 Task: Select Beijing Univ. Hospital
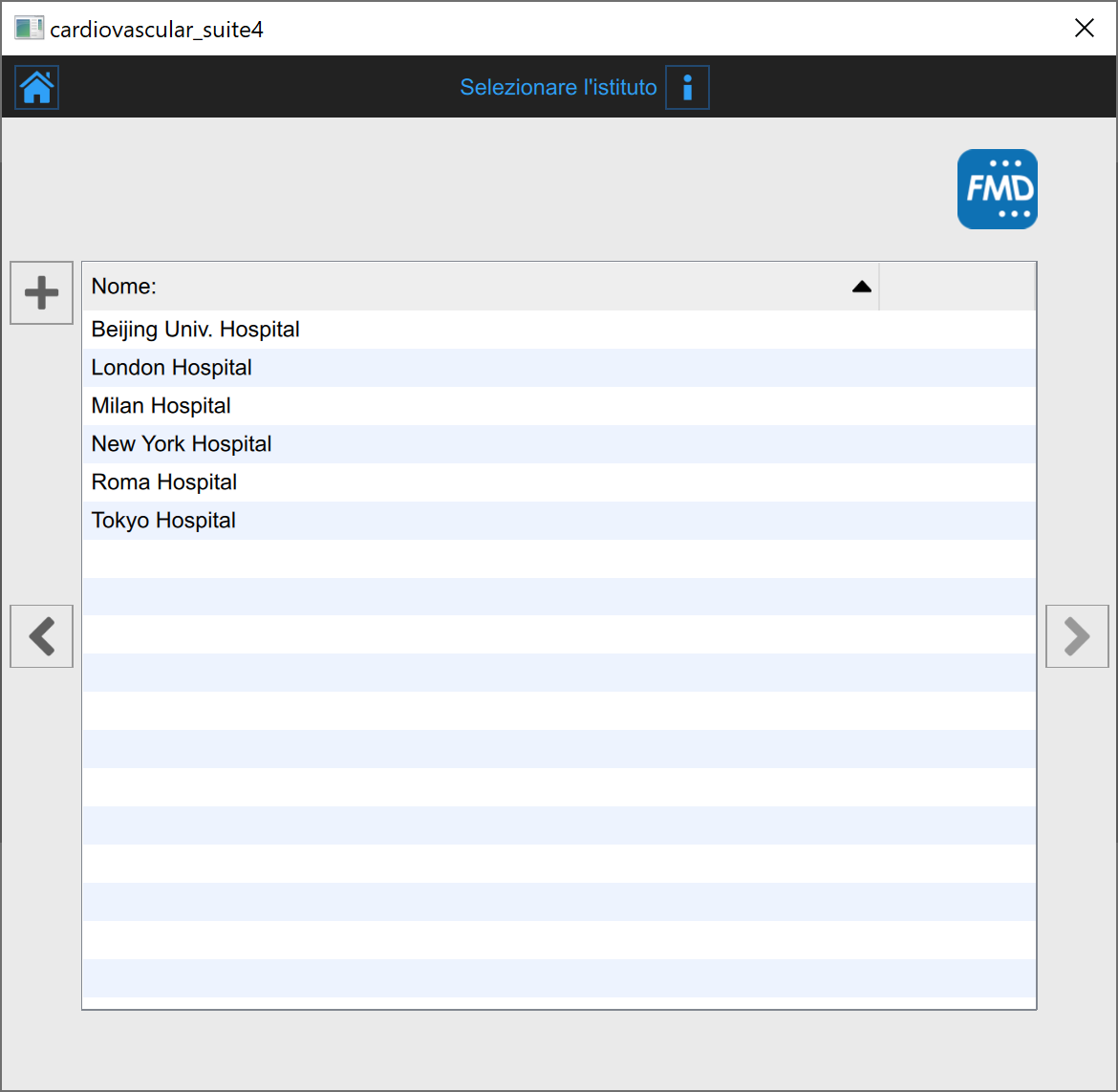(x=196, y=330)
